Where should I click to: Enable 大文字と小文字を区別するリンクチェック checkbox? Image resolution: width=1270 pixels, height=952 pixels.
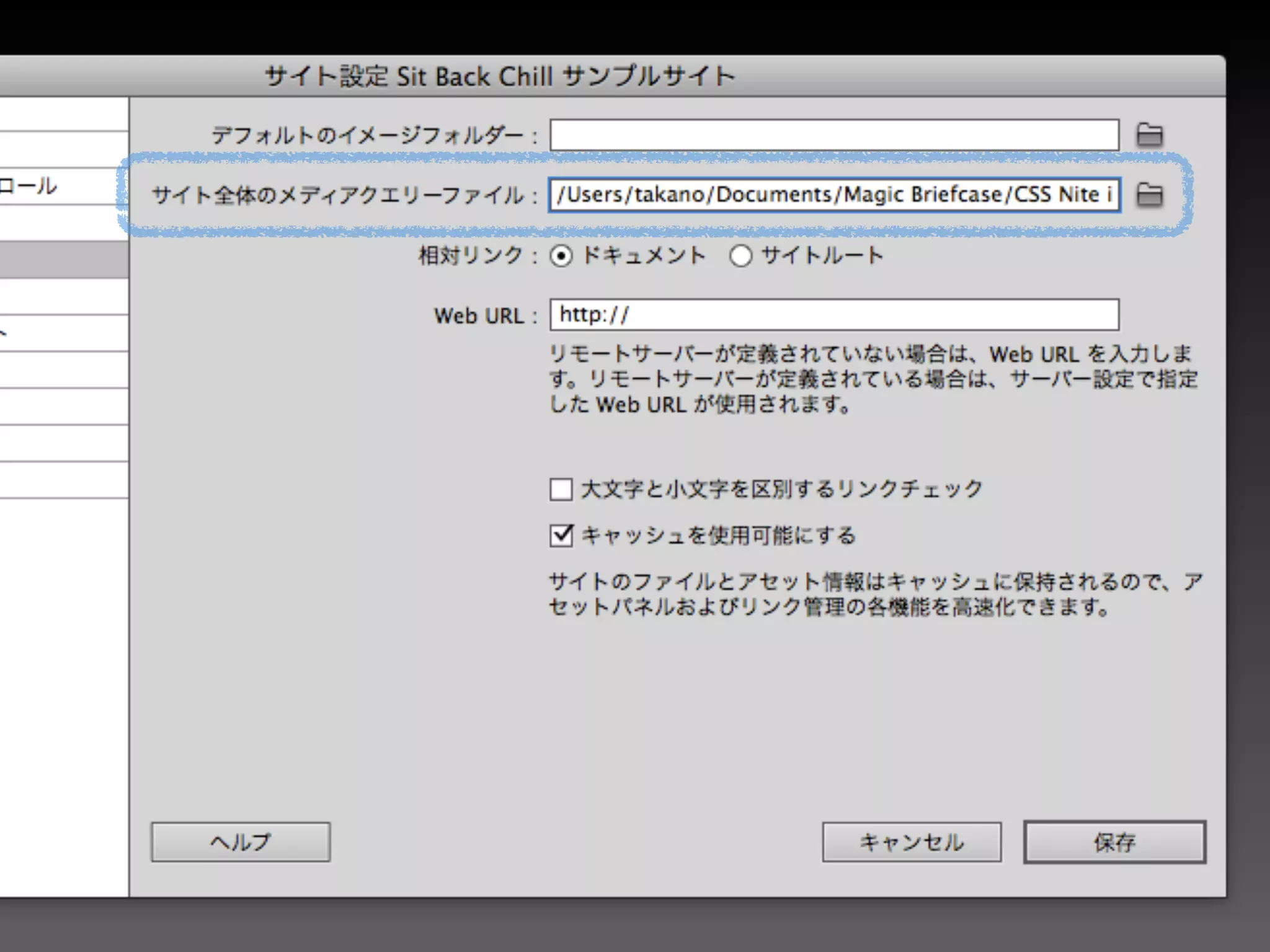pyautogui.click(x=561, y=489)
